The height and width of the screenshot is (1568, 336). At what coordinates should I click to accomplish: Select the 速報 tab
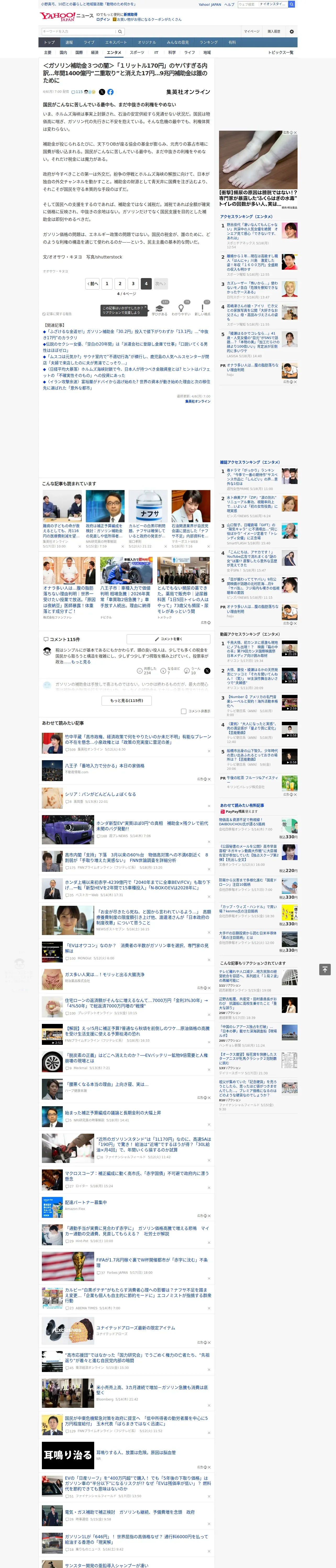(x=69, y=43)
